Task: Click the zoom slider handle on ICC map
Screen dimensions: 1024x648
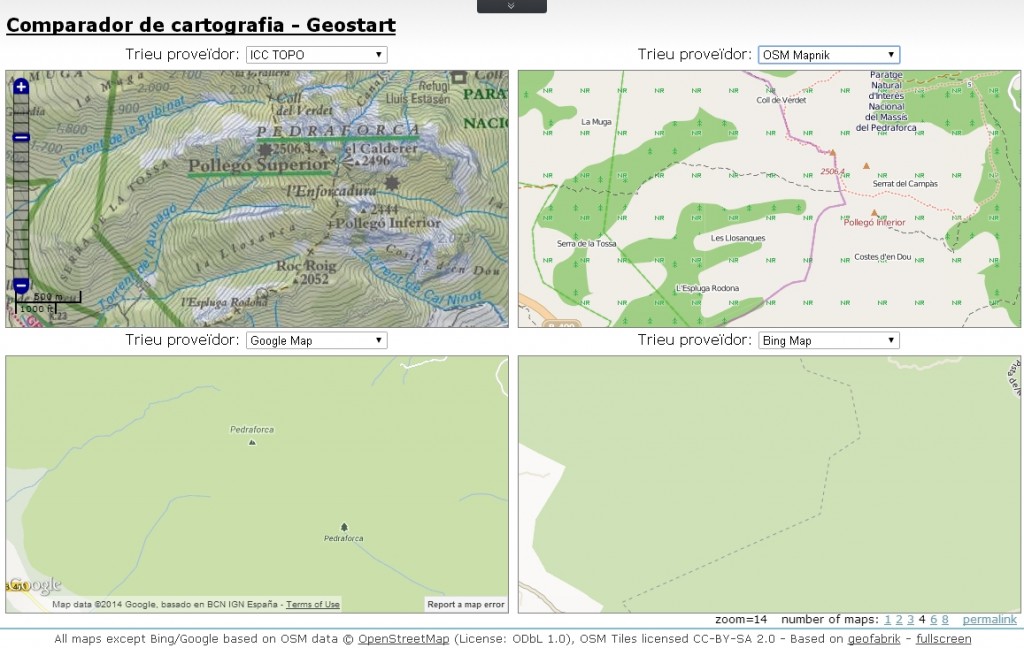Action: click(x=21, y=137)
